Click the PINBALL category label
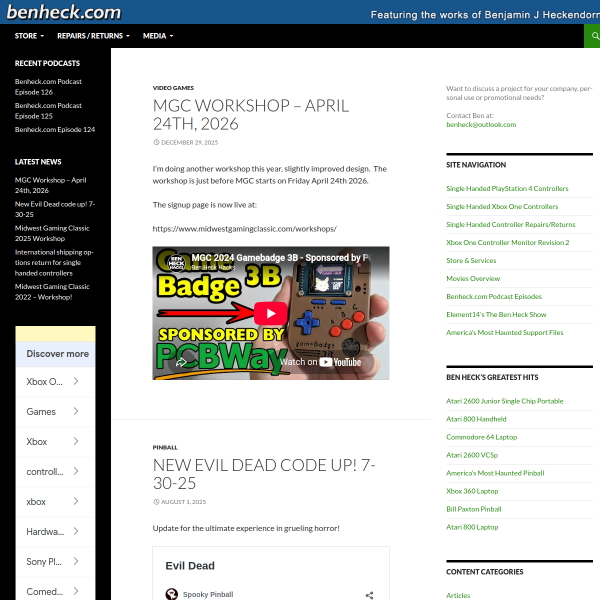 tap(165, 447)
